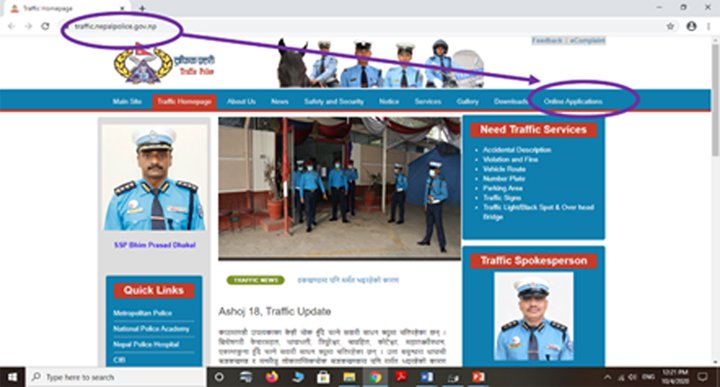Open the Main Site menu item
The image size is (720, 387).
[x=127, y=101]
